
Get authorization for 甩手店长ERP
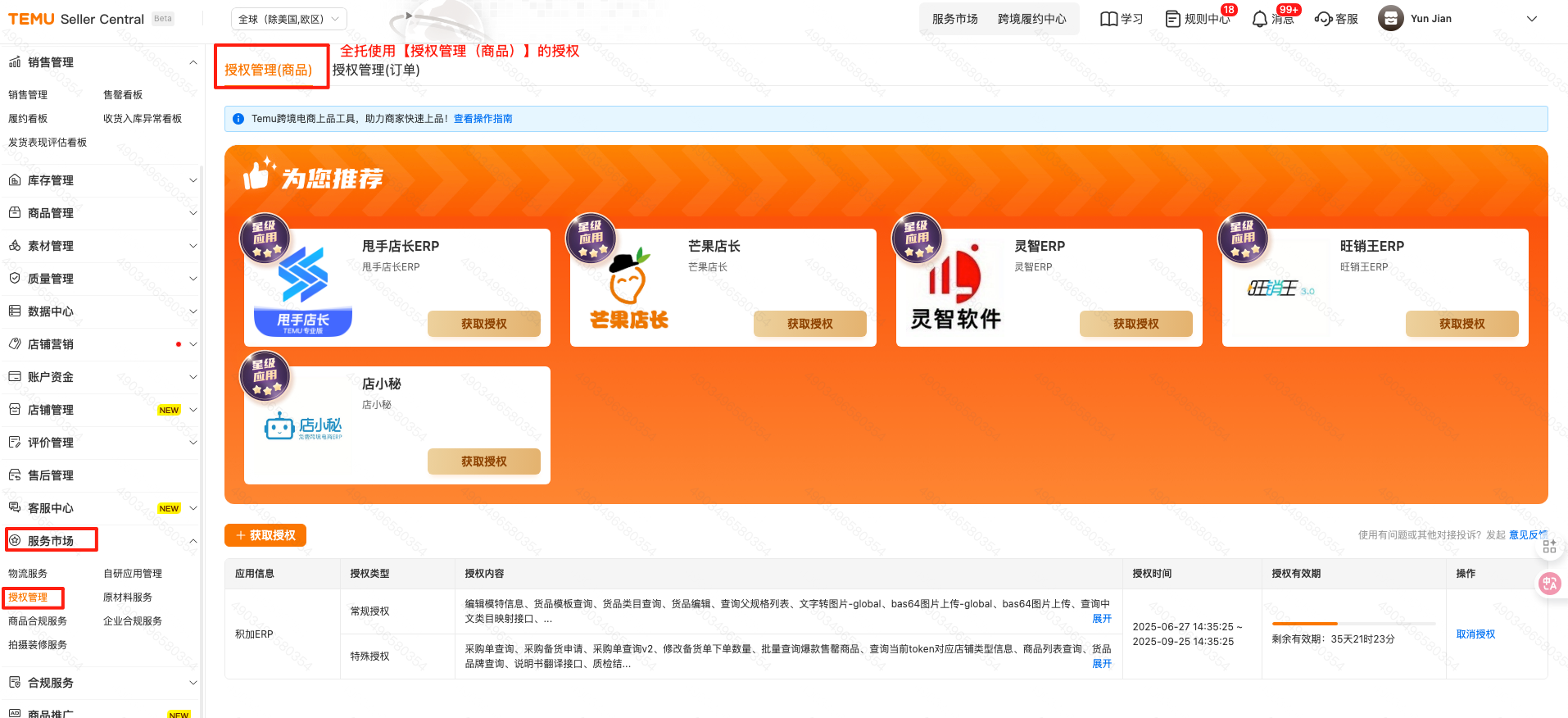click(x=484, y=324)
